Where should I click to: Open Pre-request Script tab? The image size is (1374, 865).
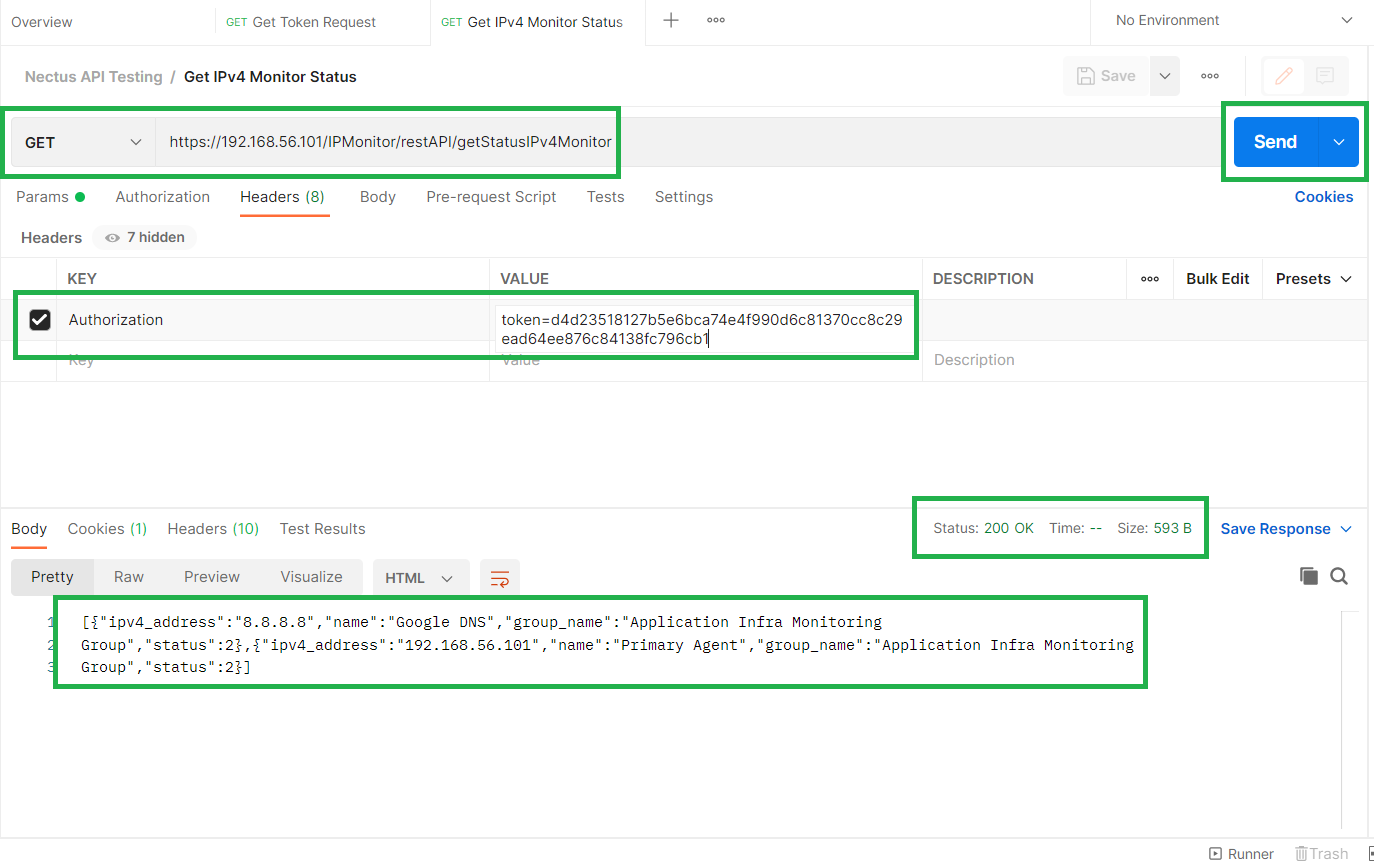(491, 197)
